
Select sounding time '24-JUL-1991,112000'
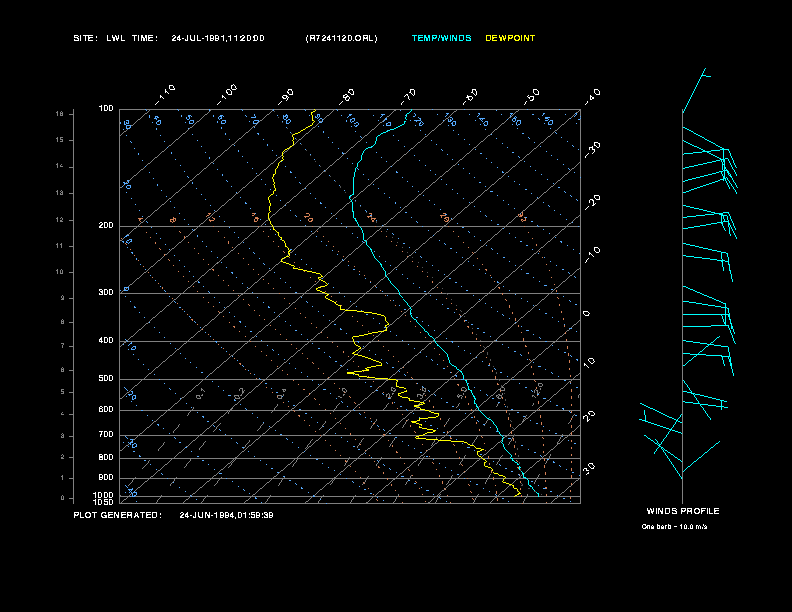point(218,38)
